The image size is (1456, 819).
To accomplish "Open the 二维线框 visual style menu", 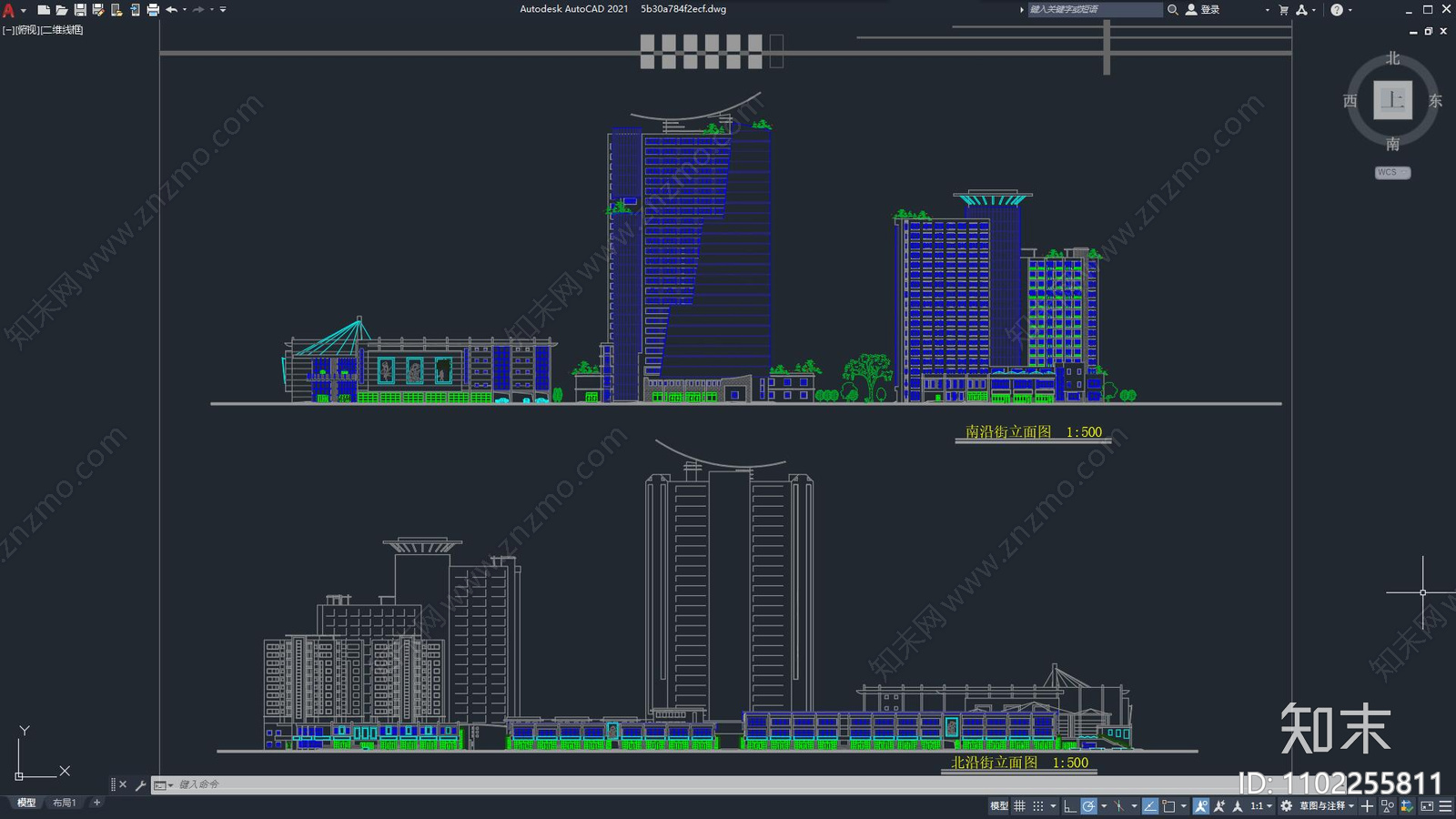I will (63, 30).
